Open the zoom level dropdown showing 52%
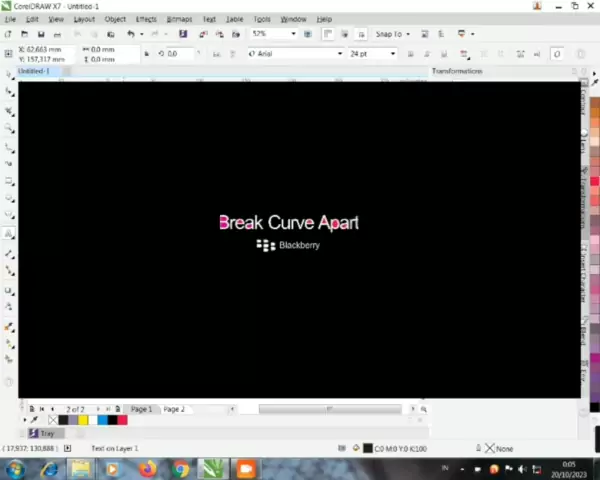The height and width of the screenshot is (480, 600). pyautogui.click(x=293, y=34)
